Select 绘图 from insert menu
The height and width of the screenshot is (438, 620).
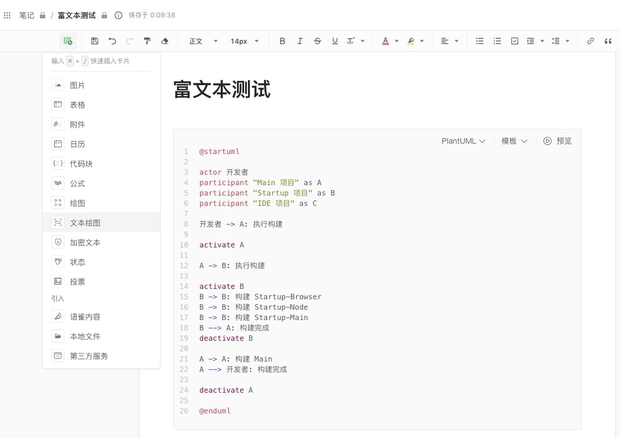[101, 203]
